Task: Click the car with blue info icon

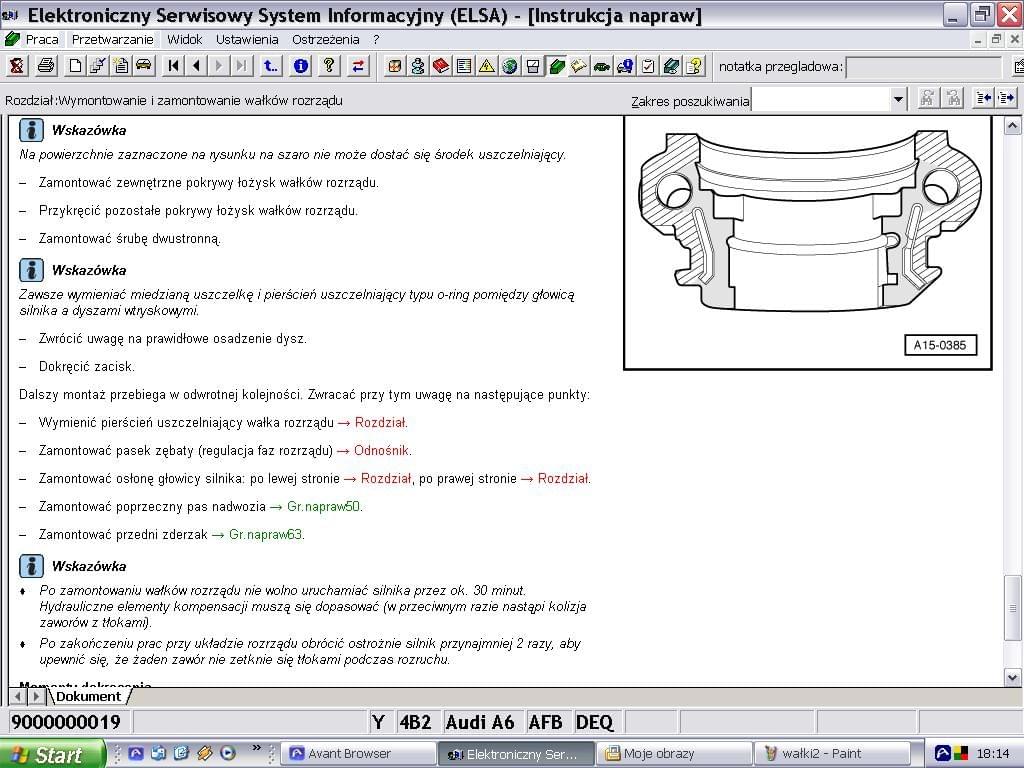Action: [624, 65]
